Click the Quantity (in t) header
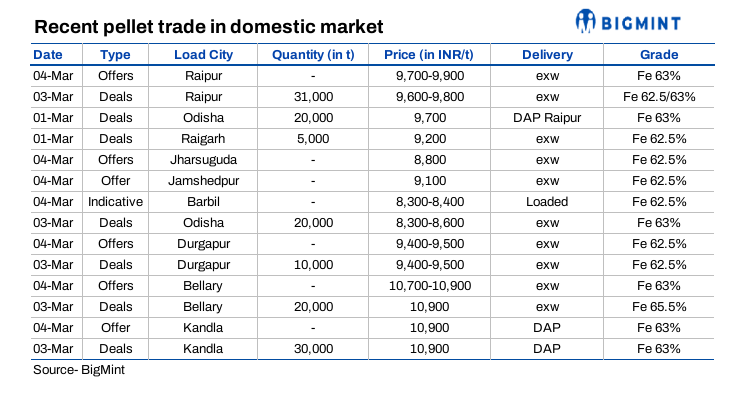This screenshot has width=745, height=394. tap(313, 55)
